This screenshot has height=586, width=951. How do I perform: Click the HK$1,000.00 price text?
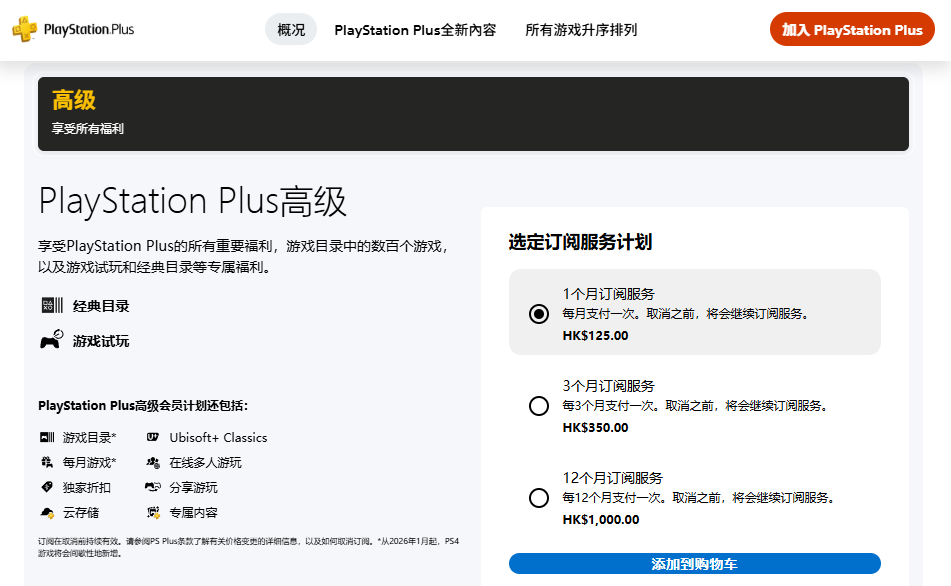(x=601, y=520)
